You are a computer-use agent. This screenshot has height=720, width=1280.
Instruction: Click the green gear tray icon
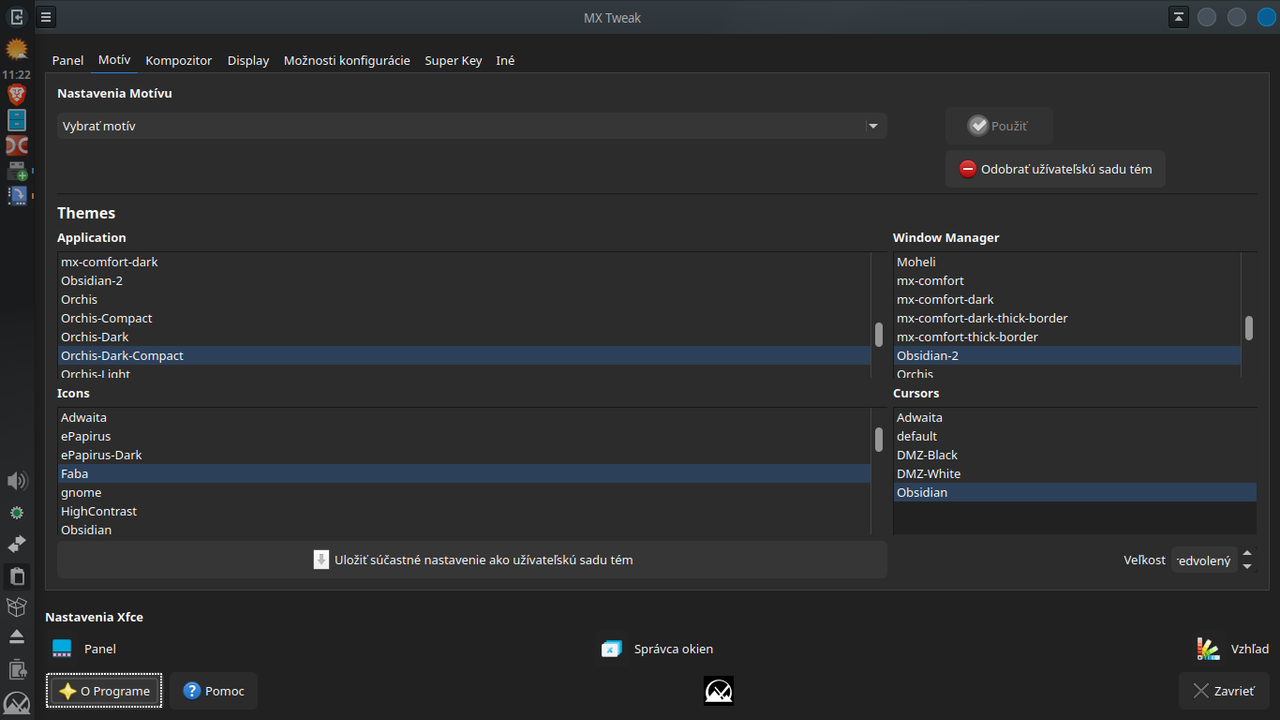click(16, 512)
